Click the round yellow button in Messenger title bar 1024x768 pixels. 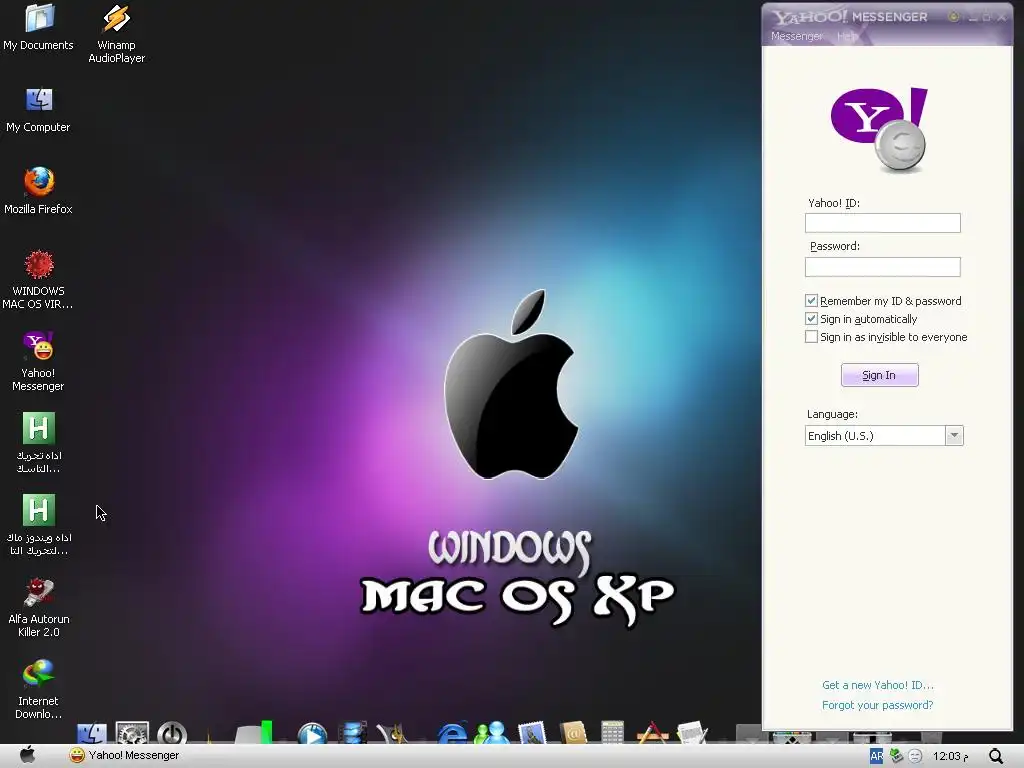953,17
